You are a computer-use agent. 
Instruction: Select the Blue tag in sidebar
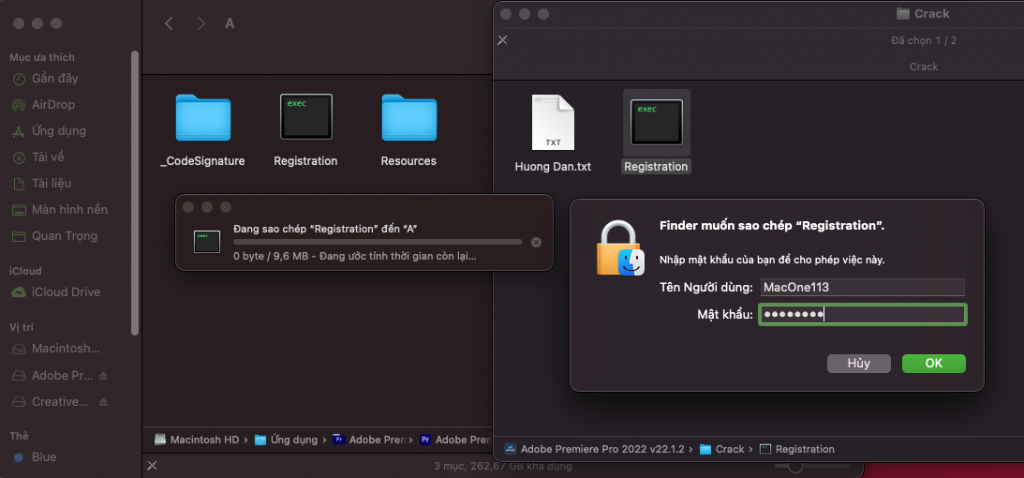44,457
